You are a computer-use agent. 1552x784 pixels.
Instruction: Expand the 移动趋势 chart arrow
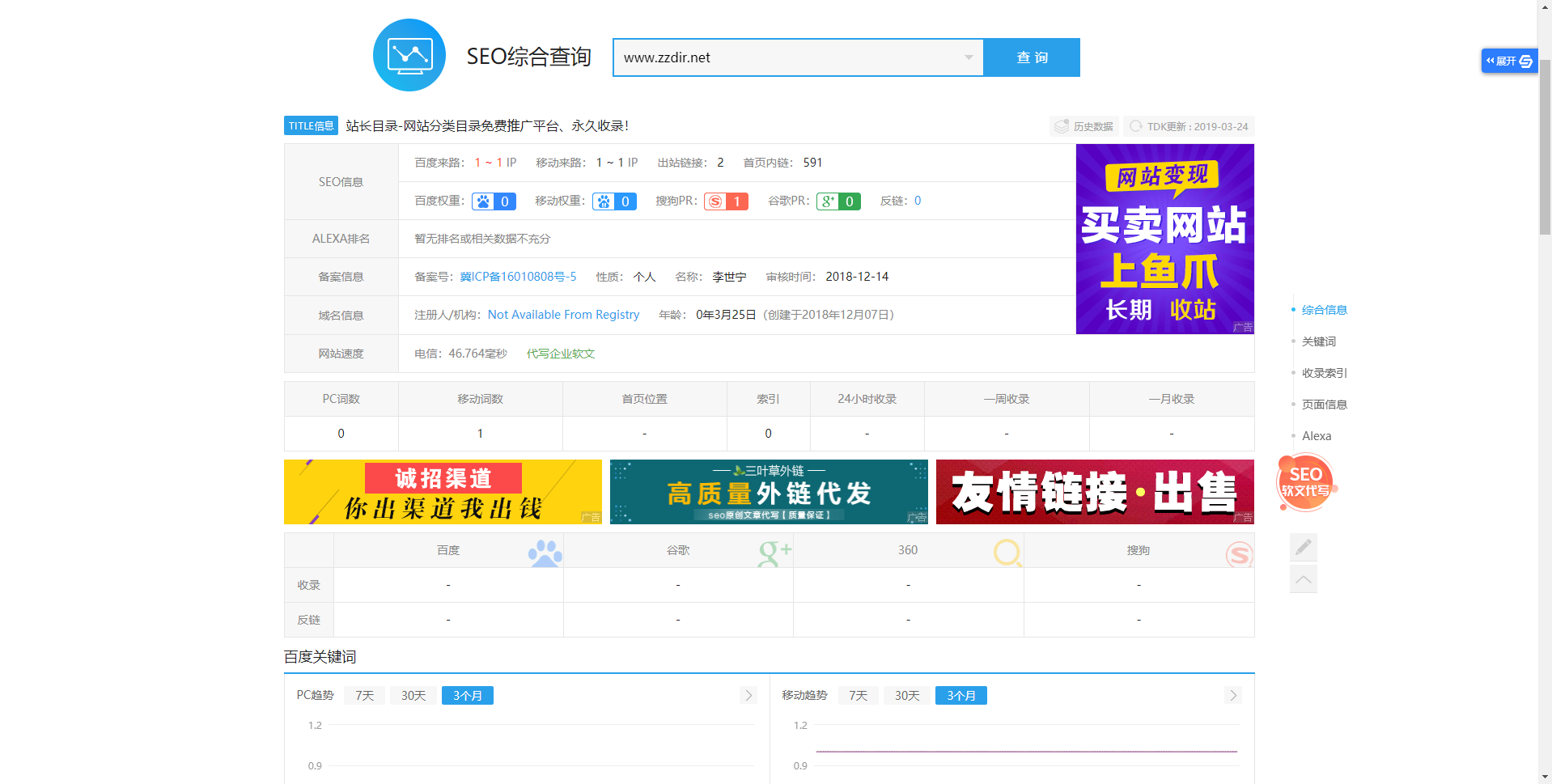pyautogui.click(x=1232, y=696)
